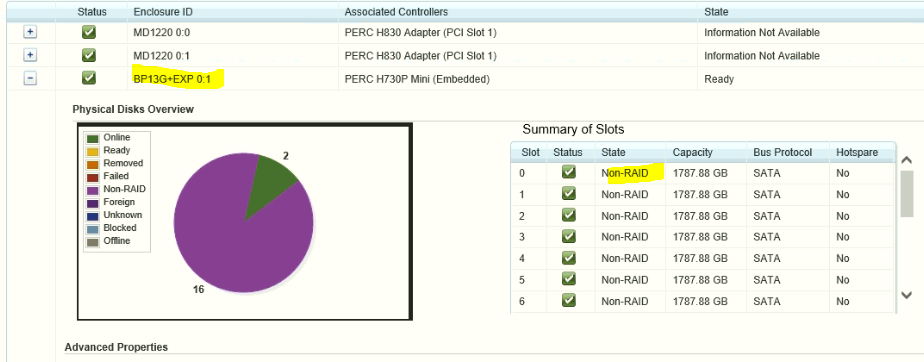Click the green status icon for slot 1
Screen dimensions: 924x362
point(569,194)
